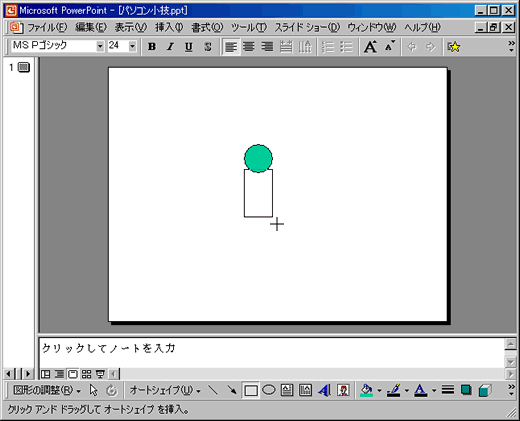Open fill color dropdown arrow
The width and height of the screenshot is (520, 421).
tap(379, 390)
